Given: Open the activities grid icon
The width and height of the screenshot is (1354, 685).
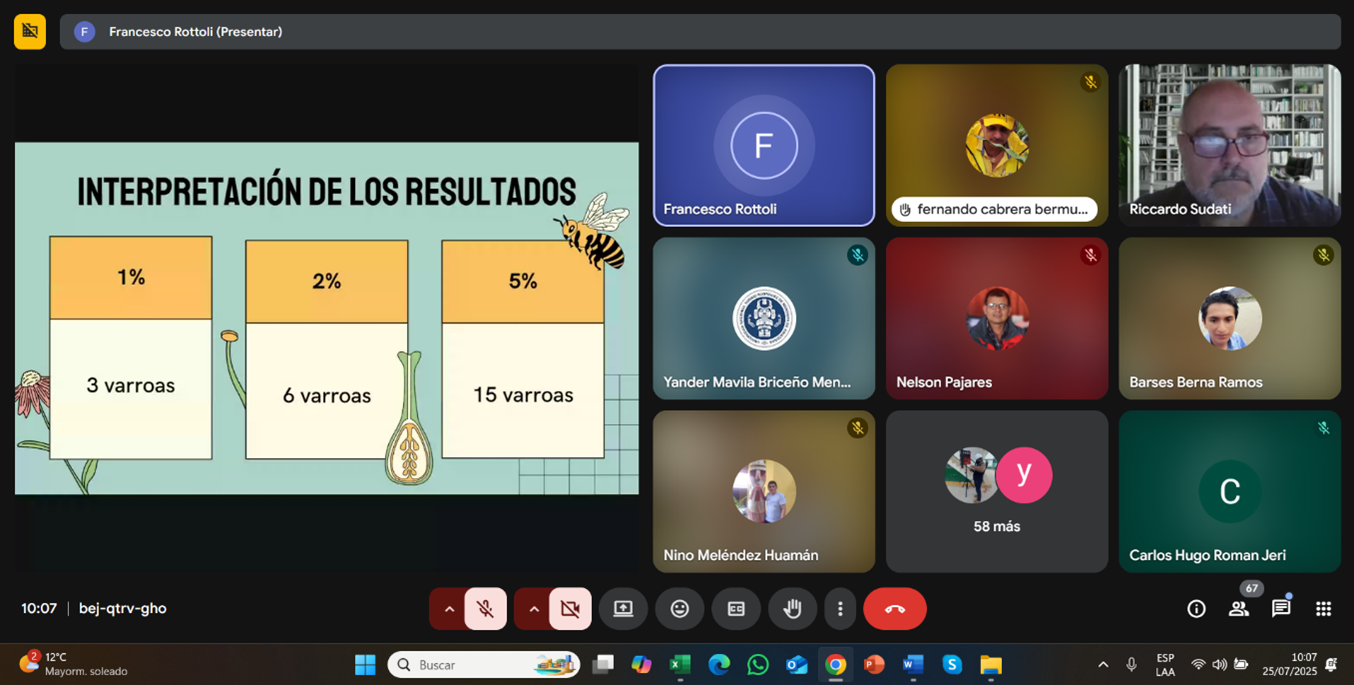Looking at the screenshot, I should coord(1324,609).
